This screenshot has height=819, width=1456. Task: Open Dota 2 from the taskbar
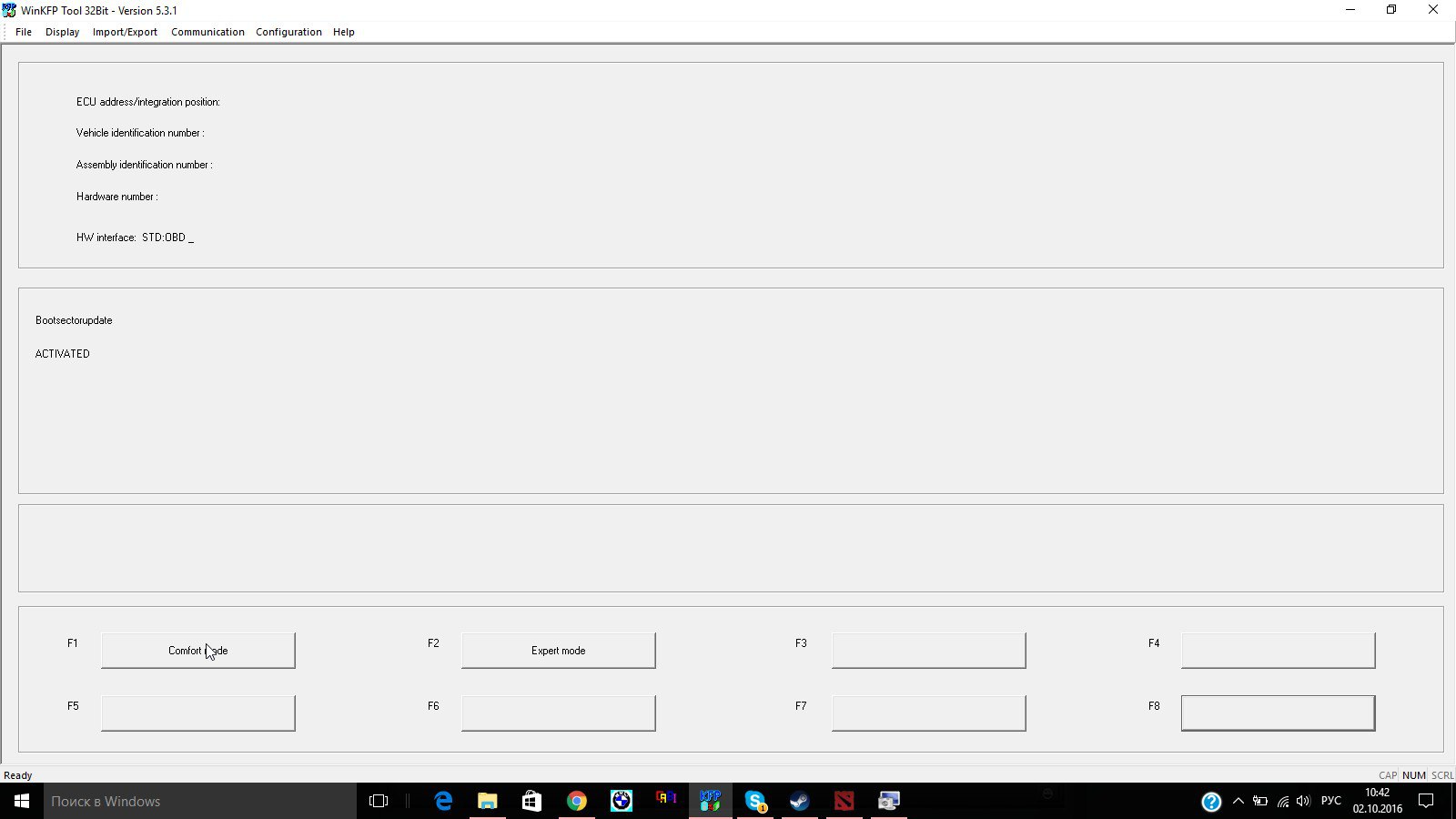click(x=844, y=801)
